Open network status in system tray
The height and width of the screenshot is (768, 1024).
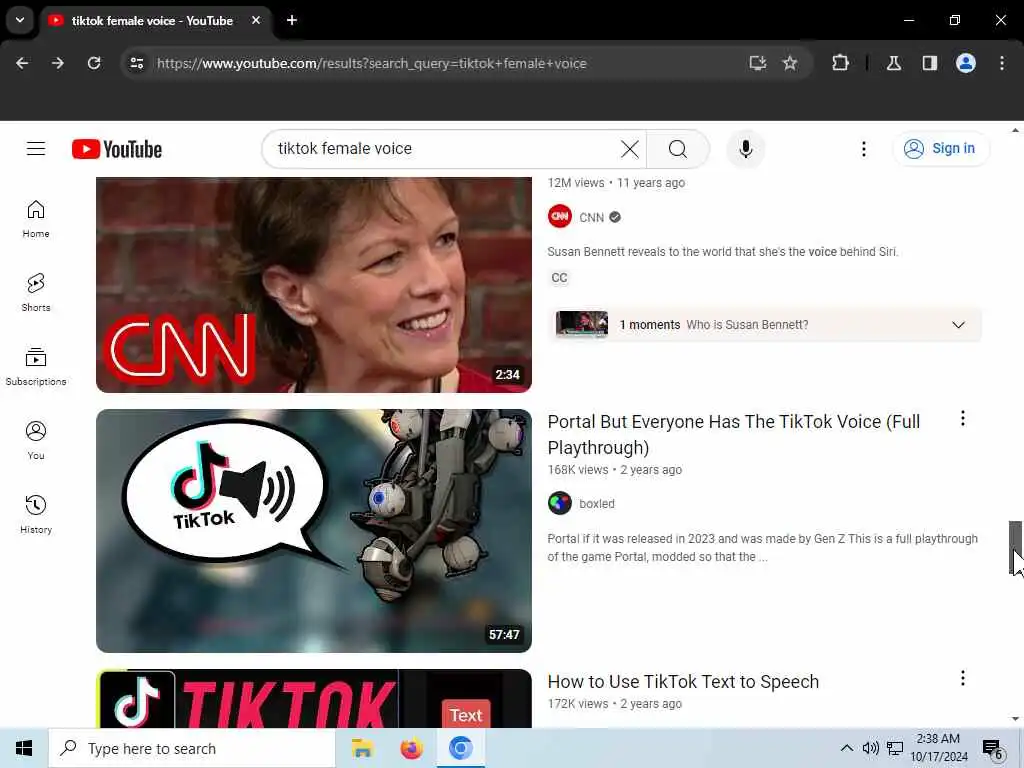[x=895, y=748]
